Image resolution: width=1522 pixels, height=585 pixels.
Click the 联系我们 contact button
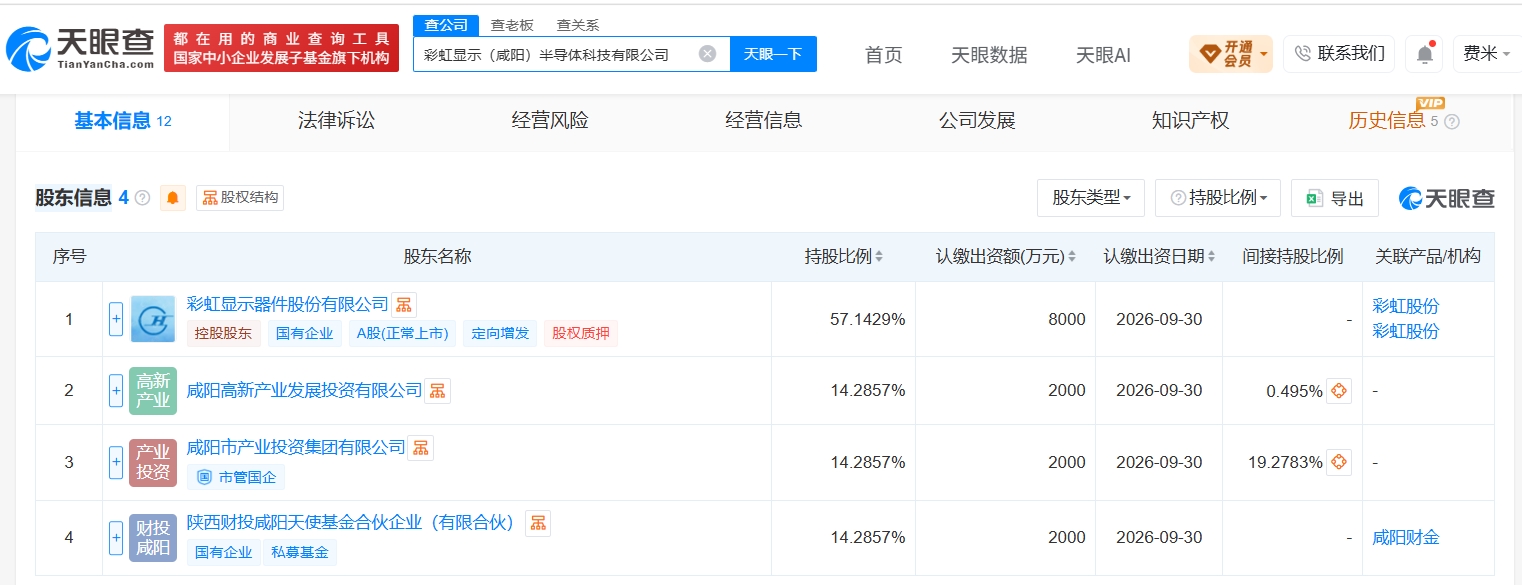1339,54
